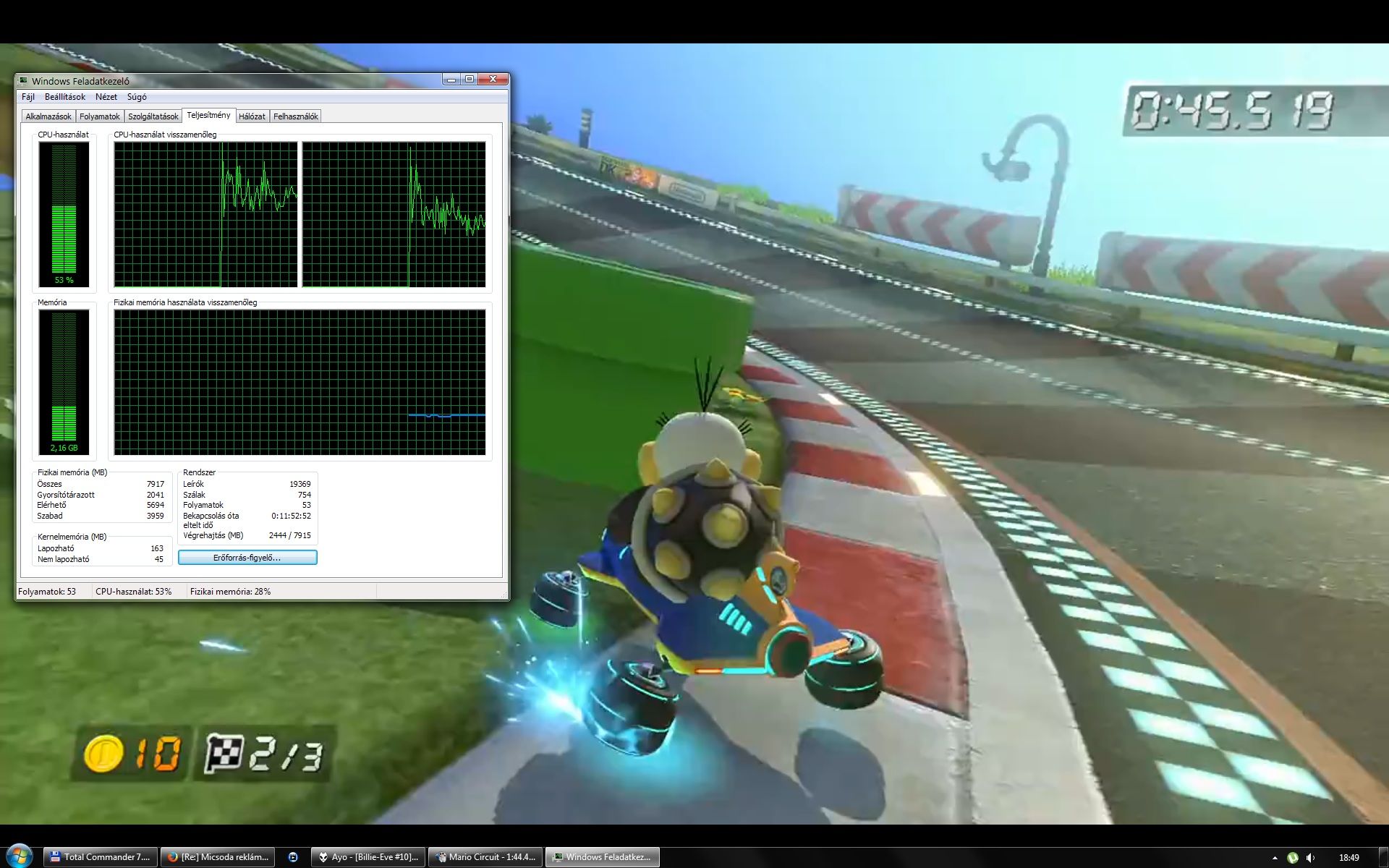Click the green tray icon

tap(1293, 858)
